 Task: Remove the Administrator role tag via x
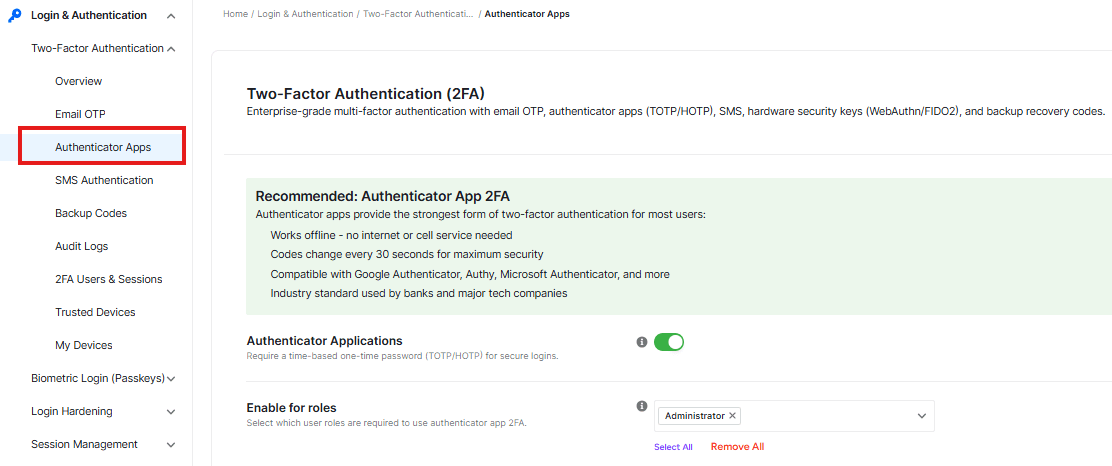coord(733,416)
